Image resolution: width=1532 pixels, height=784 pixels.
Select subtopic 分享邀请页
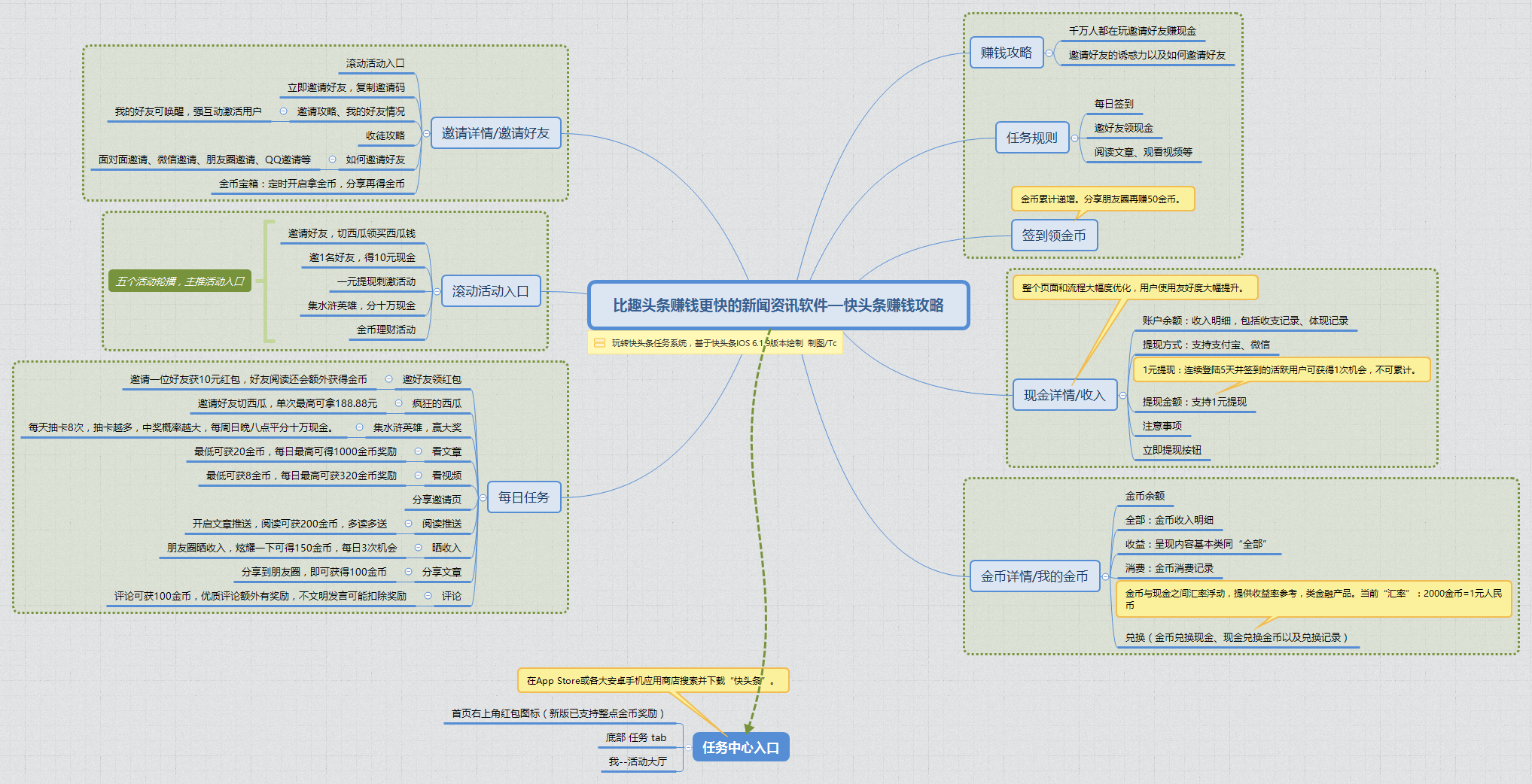[437, 500]
